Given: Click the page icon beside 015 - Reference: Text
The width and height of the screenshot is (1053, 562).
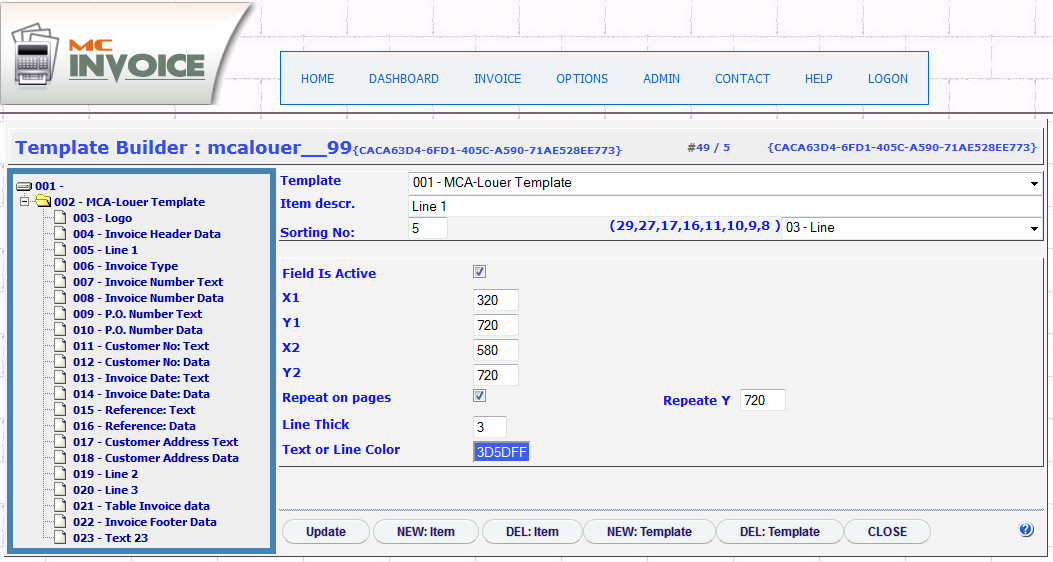Looking at the screenshot, I should pyautogui.click(x=61, y=410).
